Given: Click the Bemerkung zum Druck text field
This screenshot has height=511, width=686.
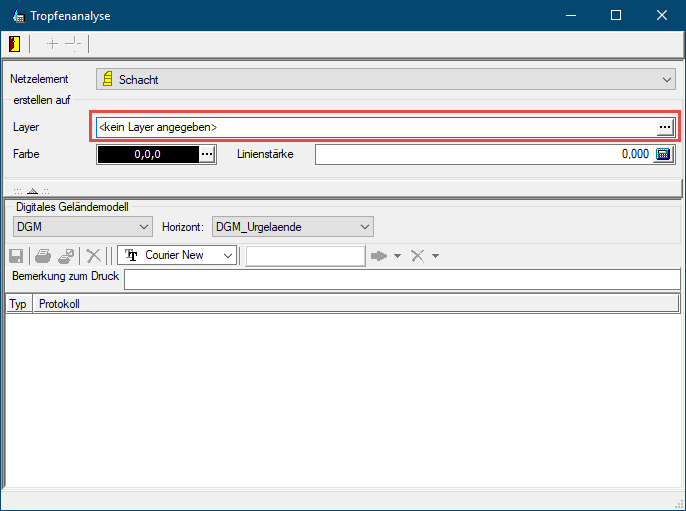Looking at the screenshot, I should click(x=401, y=279).
